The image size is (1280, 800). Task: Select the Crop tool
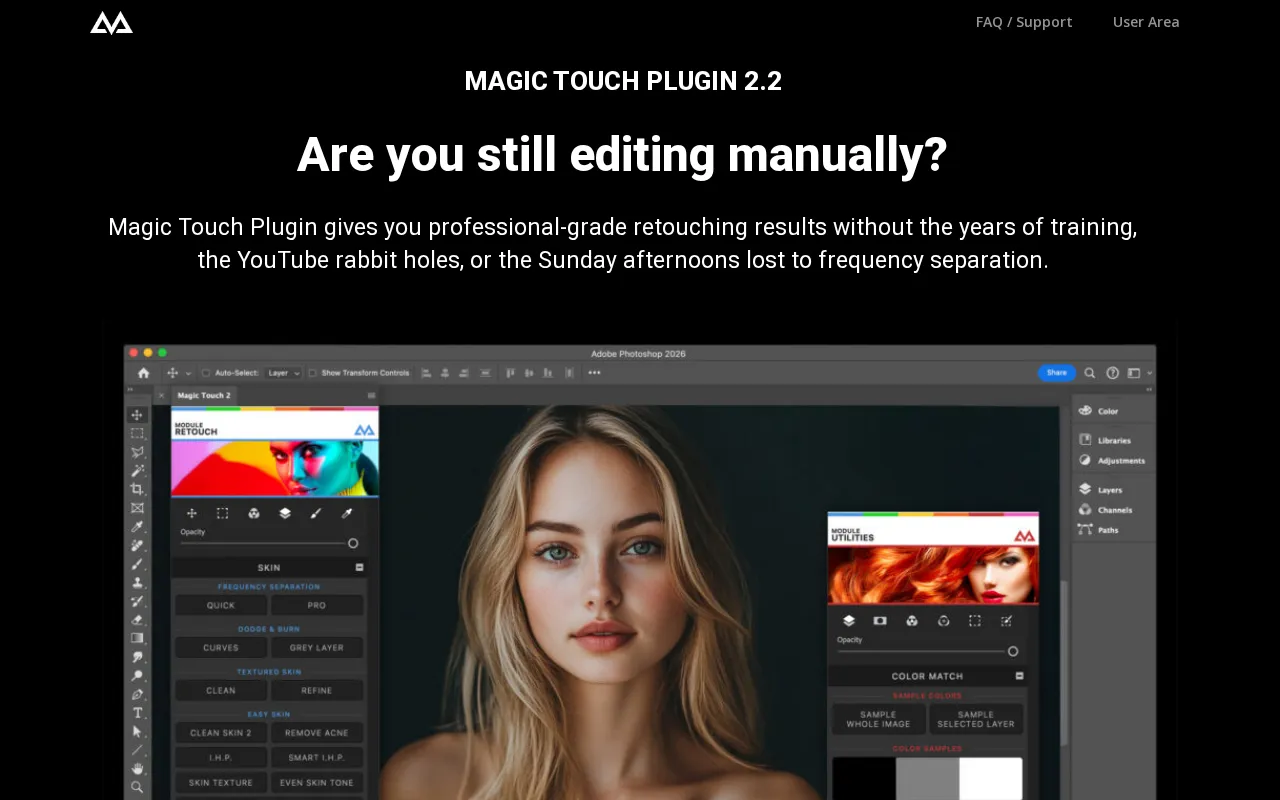tap(137, 489)
